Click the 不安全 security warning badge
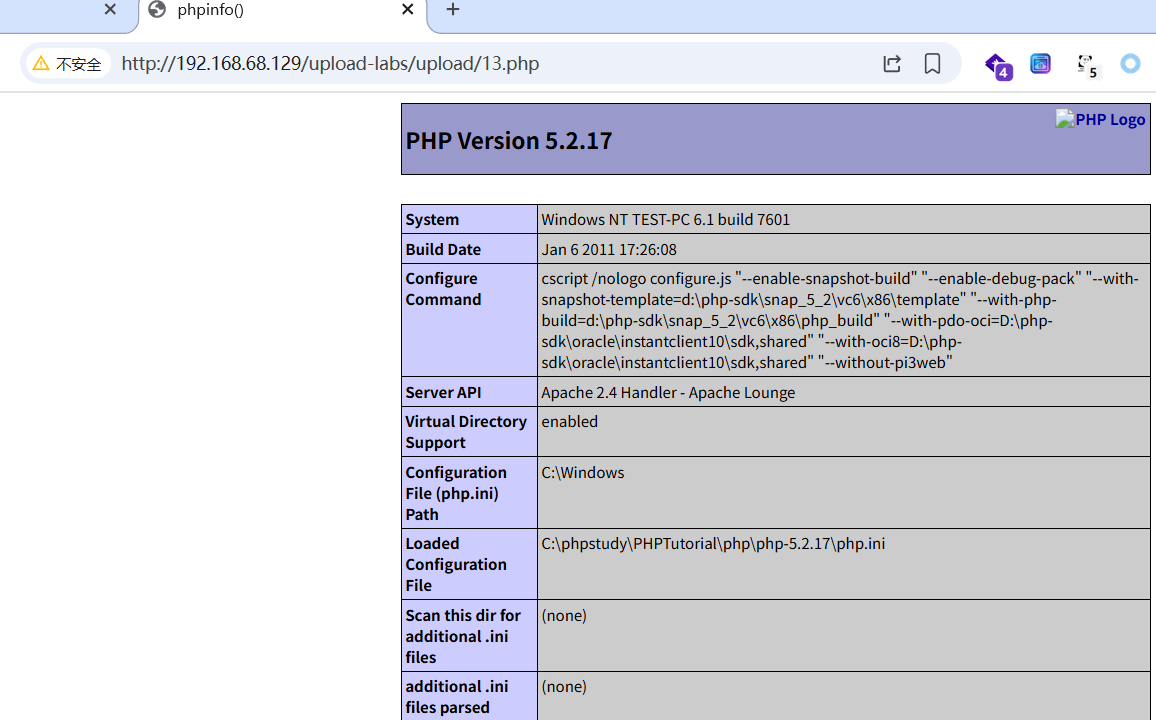 pos(68,63)
